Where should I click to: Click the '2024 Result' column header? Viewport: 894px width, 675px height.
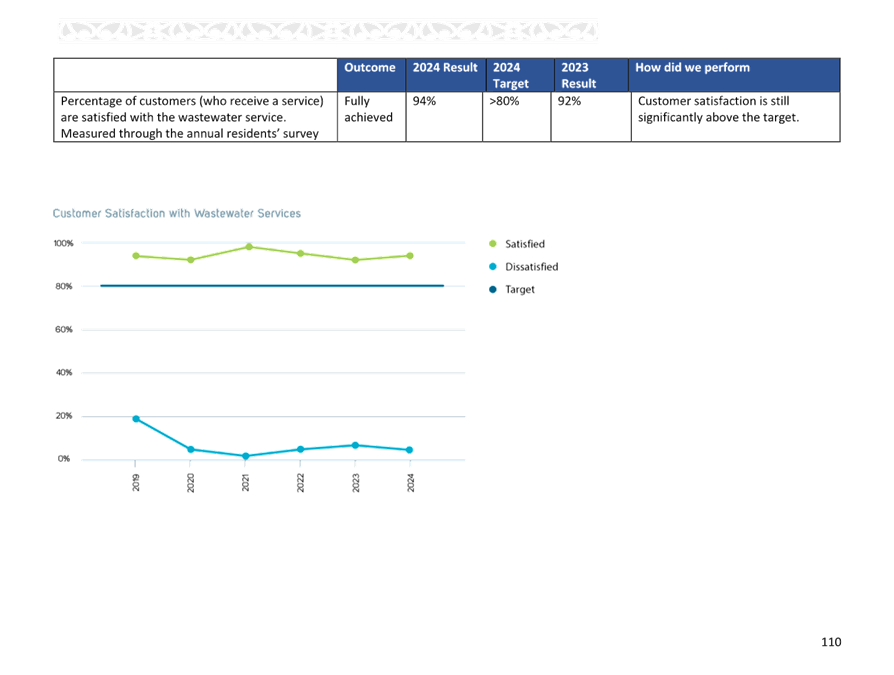pyautogui.click(x=445, y=75)
